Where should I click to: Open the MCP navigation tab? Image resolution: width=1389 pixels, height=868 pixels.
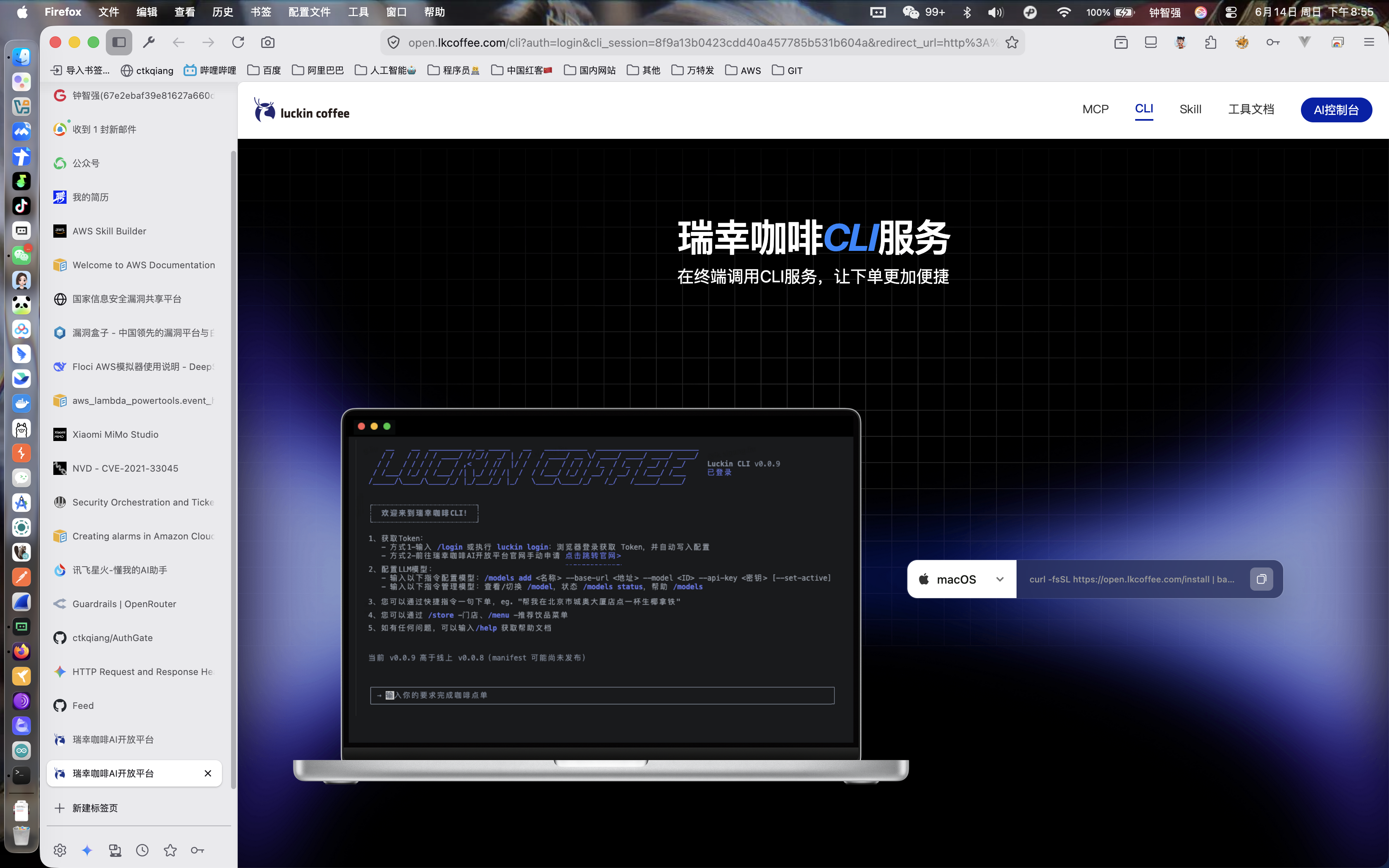point(1095,110)
